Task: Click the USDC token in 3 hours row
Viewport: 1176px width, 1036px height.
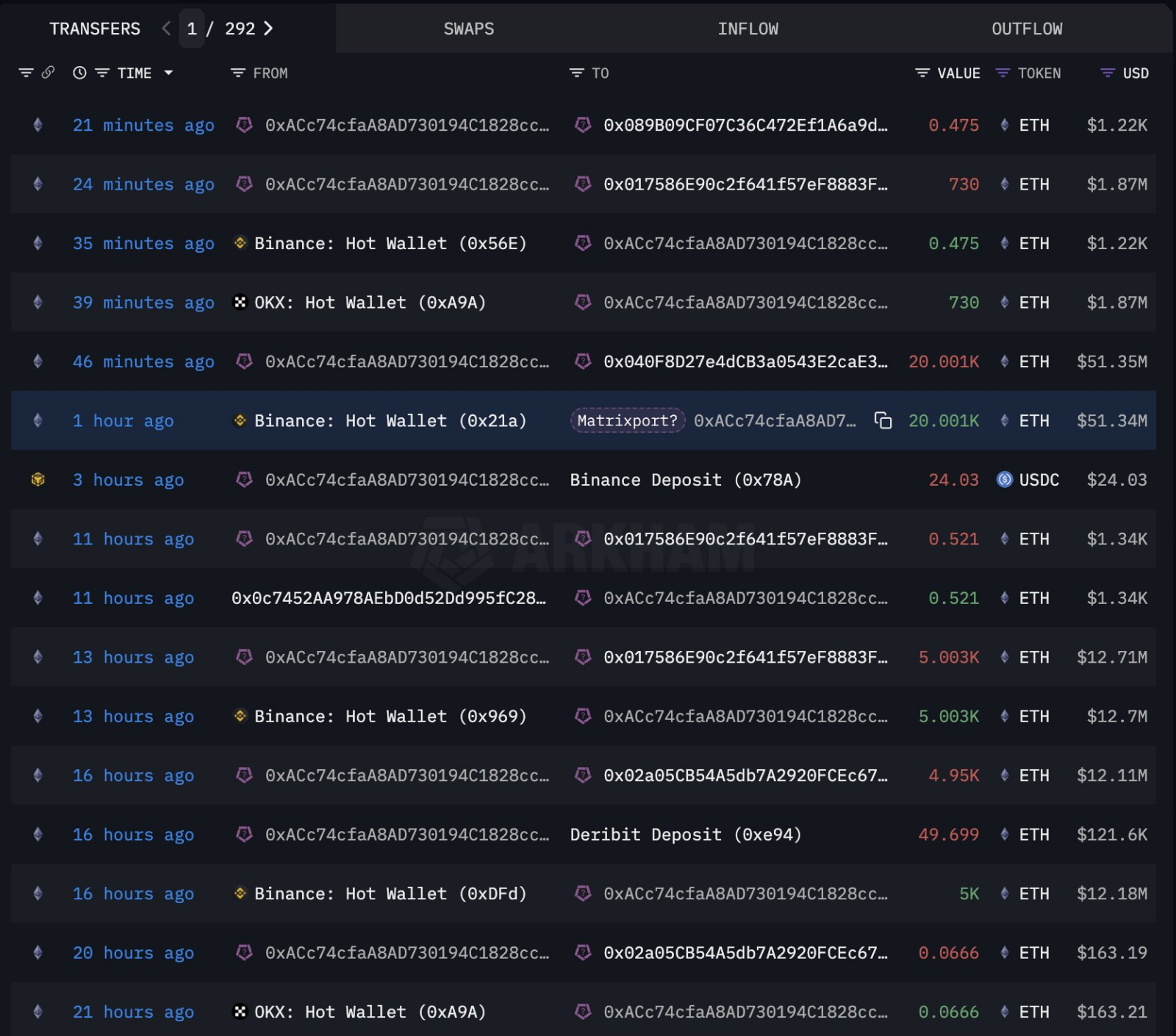Action: coord(1039,480)
